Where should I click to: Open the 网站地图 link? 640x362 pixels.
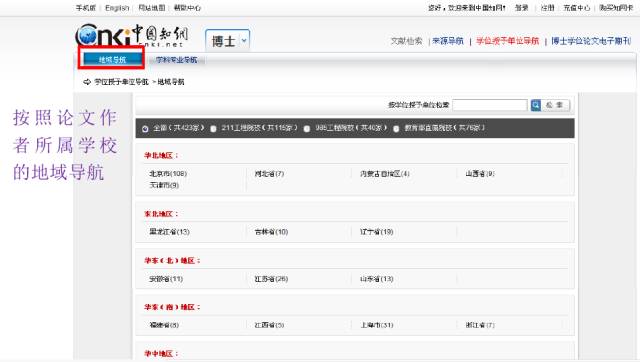(152, 8)
